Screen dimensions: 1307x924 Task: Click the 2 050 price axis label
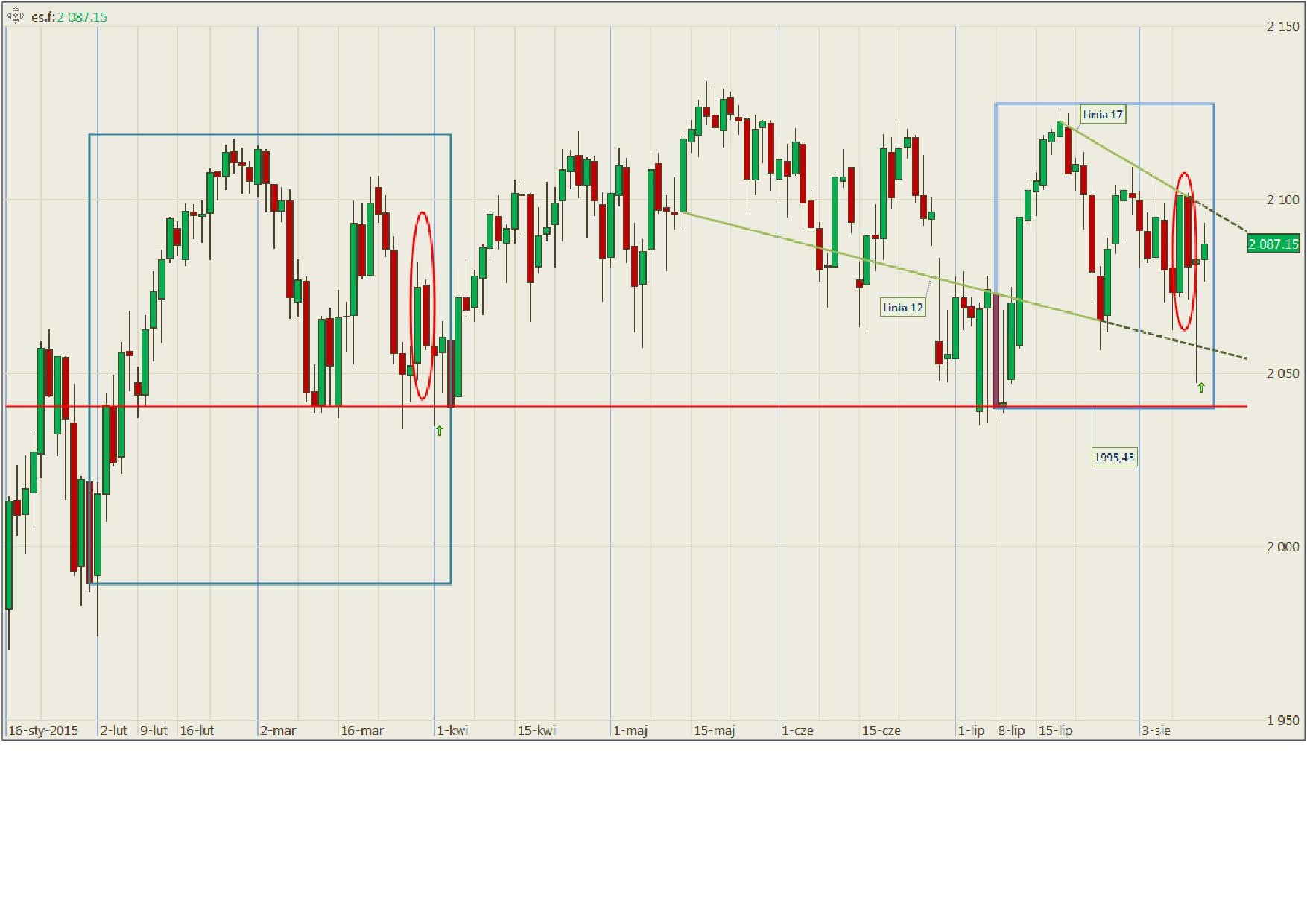[x=1282, y=373]
